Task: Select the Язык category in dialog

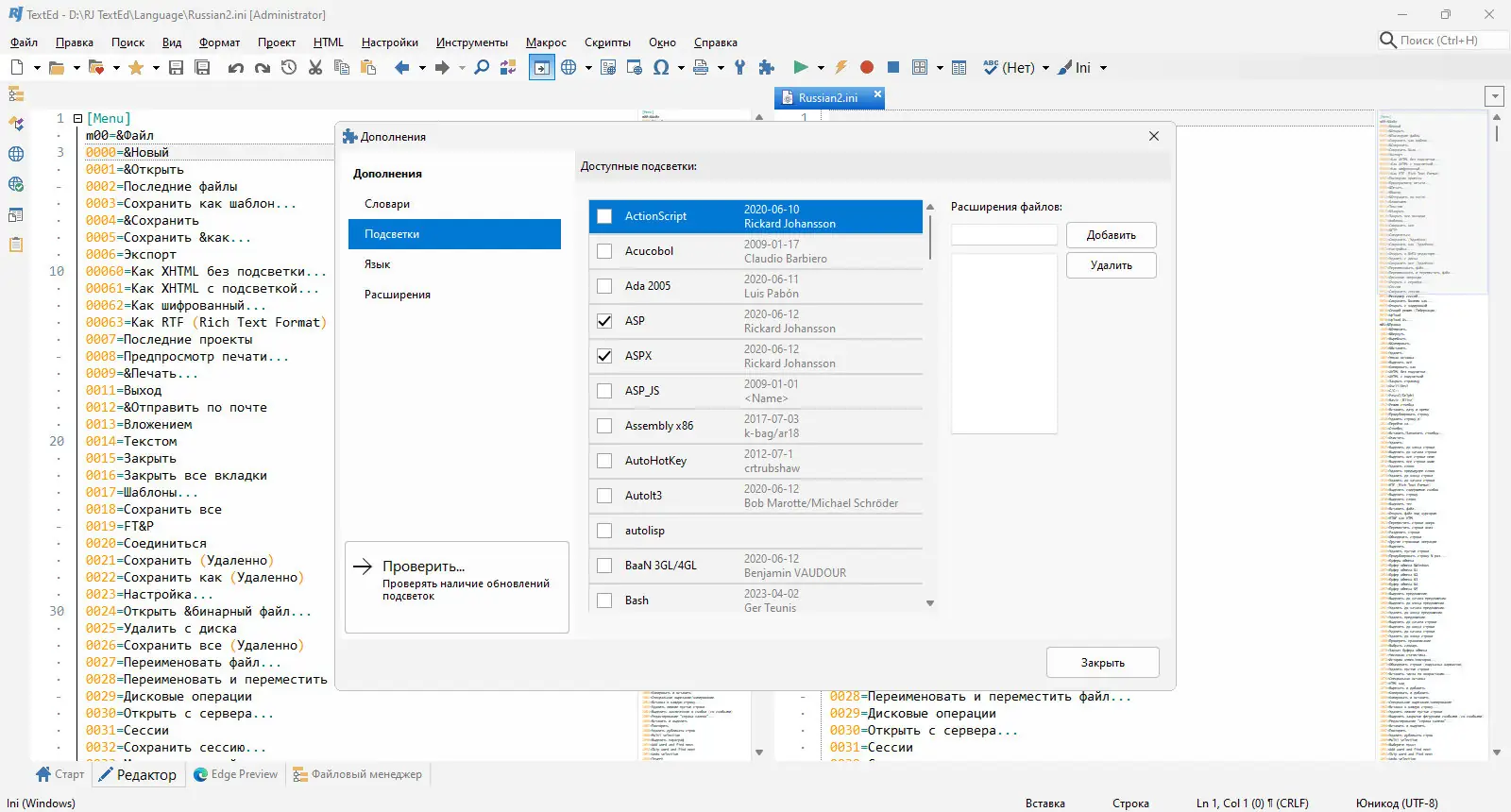Action: click(454, 264)
